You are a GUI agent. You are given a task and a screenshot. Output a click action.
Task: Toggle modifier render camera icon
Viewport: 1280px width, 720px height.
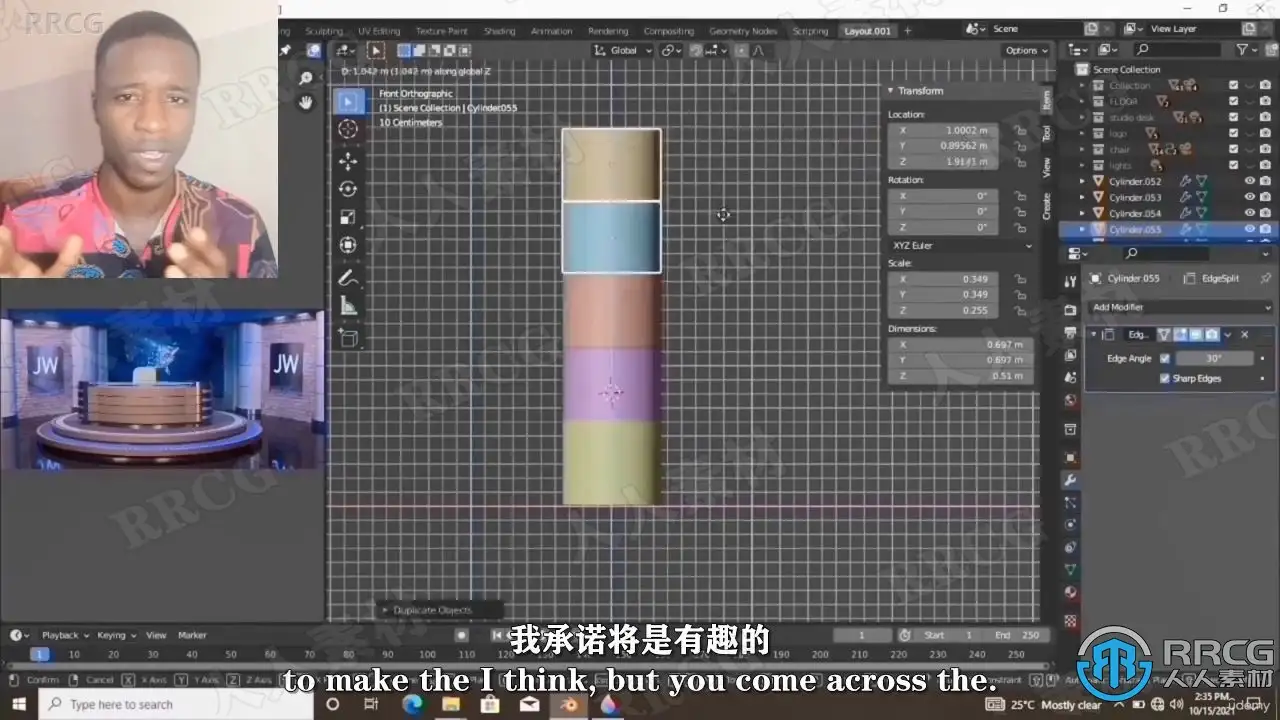click(x=1211, y=334)
